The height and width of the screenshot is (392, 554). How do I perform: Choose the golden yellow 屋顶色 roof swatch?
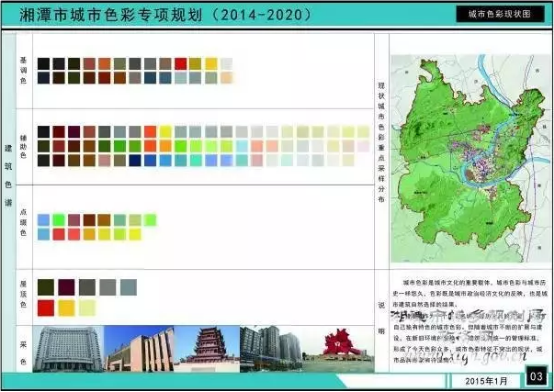pos(66,308)
